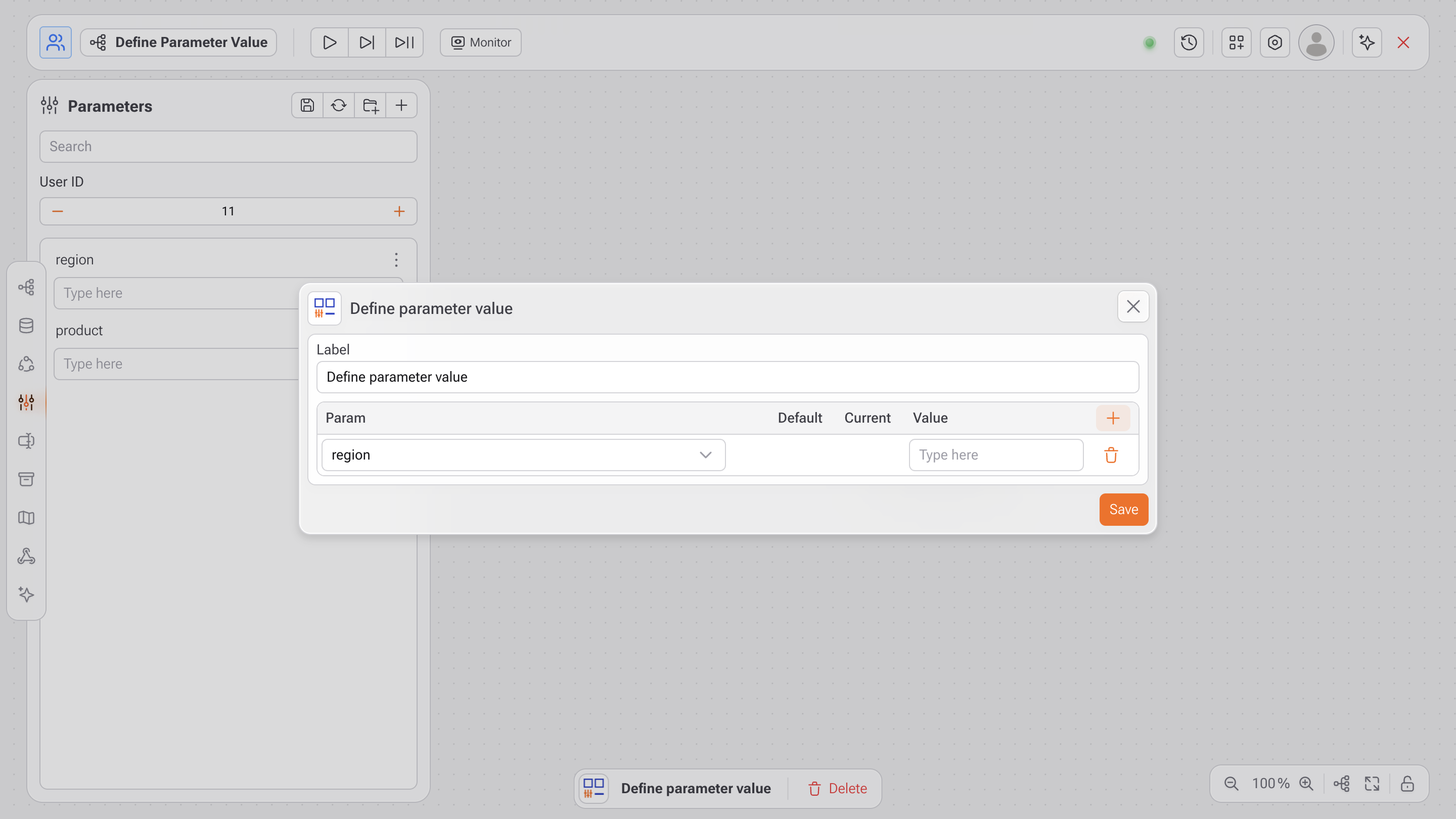
Task: Click the run workflow play icon
Action: click(330, 42)
